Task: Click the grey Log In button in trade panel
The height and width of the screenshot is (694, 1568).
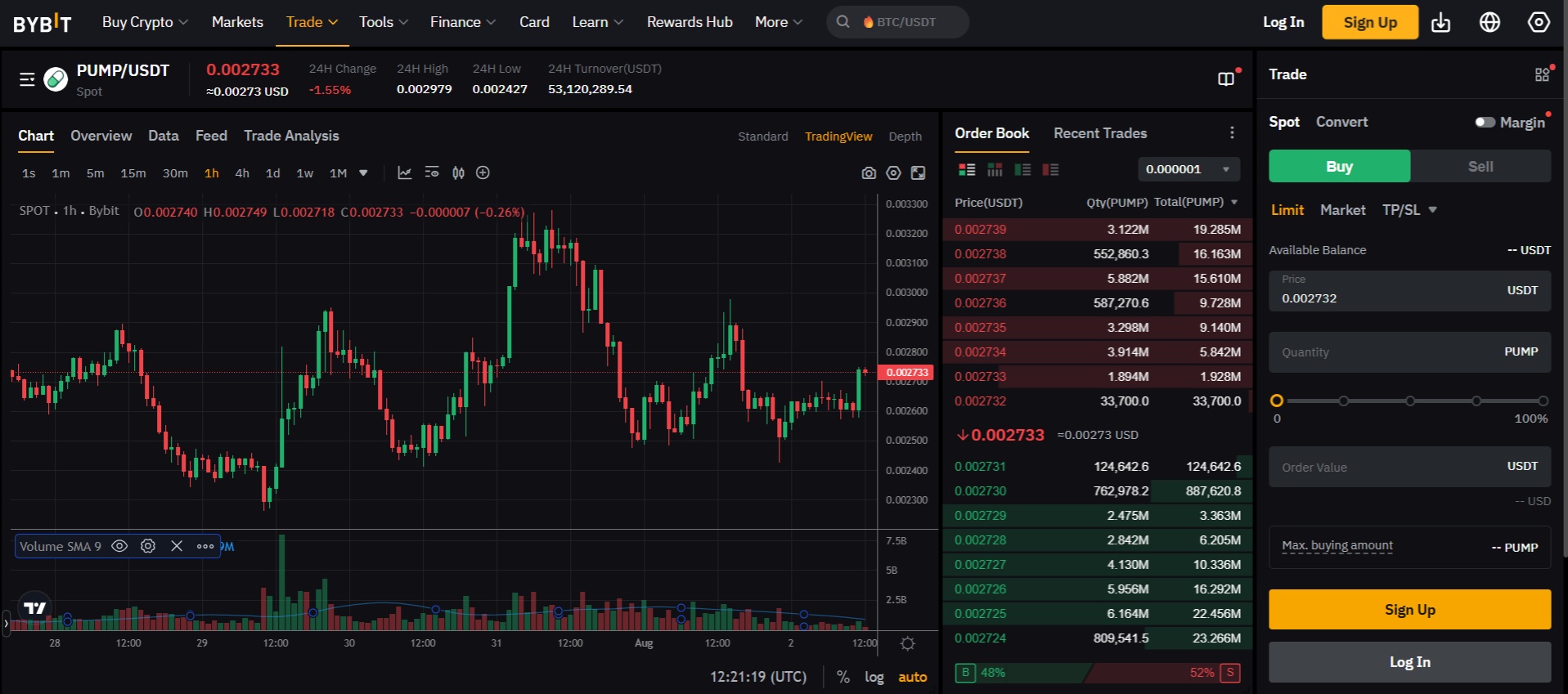Action: 1409,662
